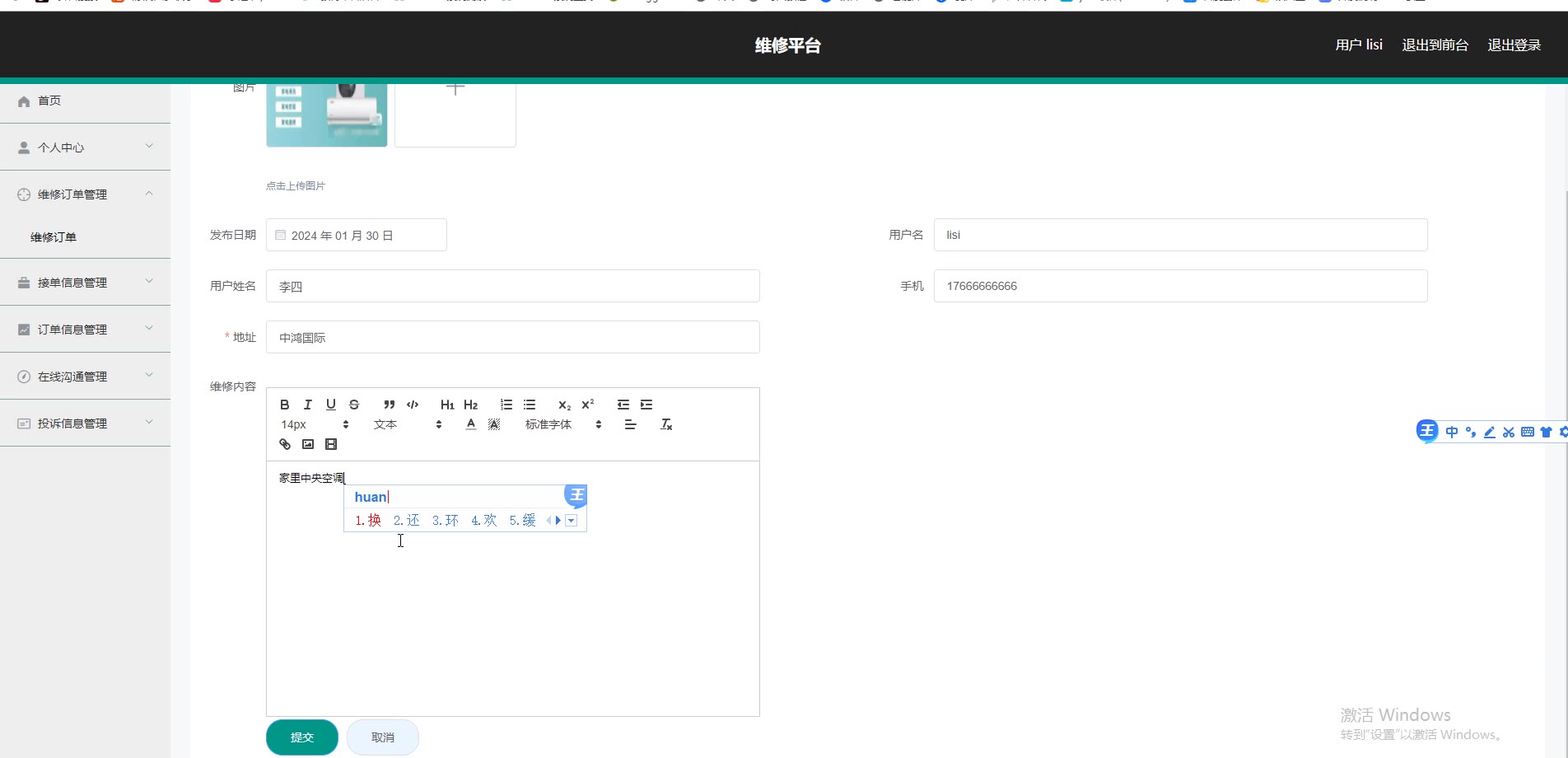The width and height of the screenshot is (1568, 758).
Task: Choose IME candidate 5 缓
Action: pyautogui.click(x=523, y=521)
